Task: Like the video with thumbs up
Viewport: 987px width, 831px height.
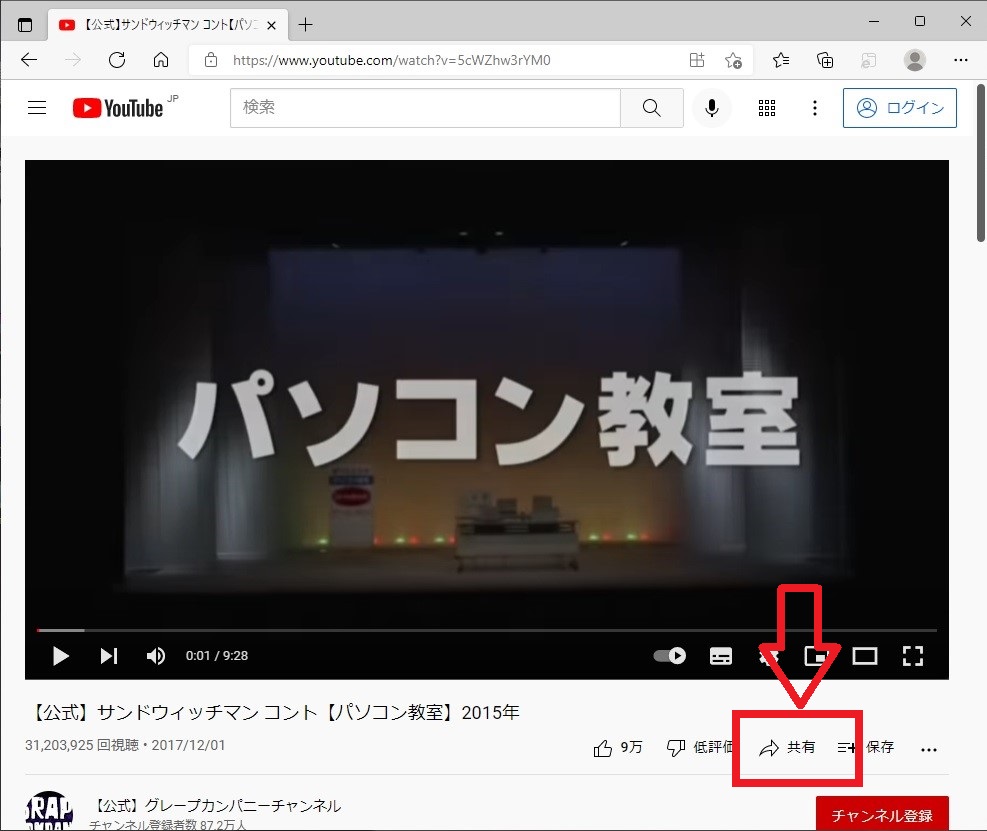Action: tap(618, 748)
